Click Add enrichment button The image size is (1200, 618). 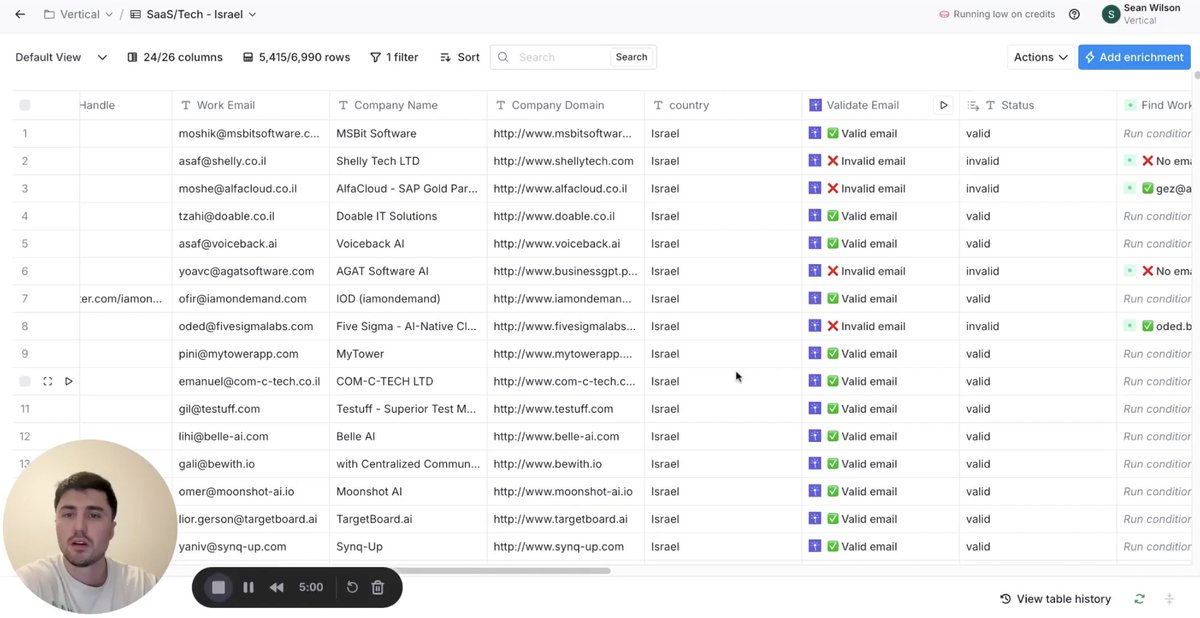(1134, 57)
